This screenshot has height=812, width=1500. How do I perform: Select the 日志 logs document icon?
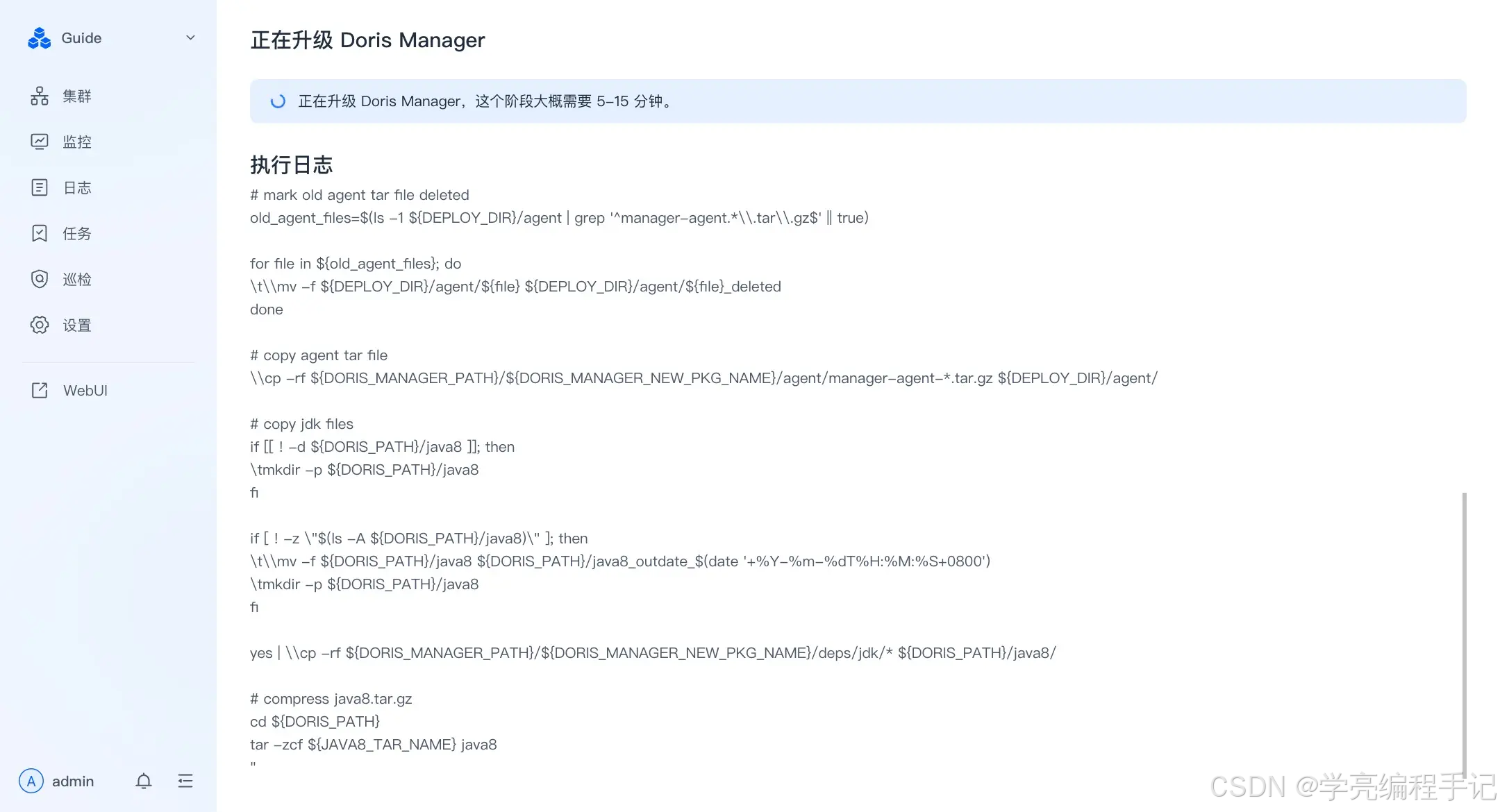[x=40, y=187]
